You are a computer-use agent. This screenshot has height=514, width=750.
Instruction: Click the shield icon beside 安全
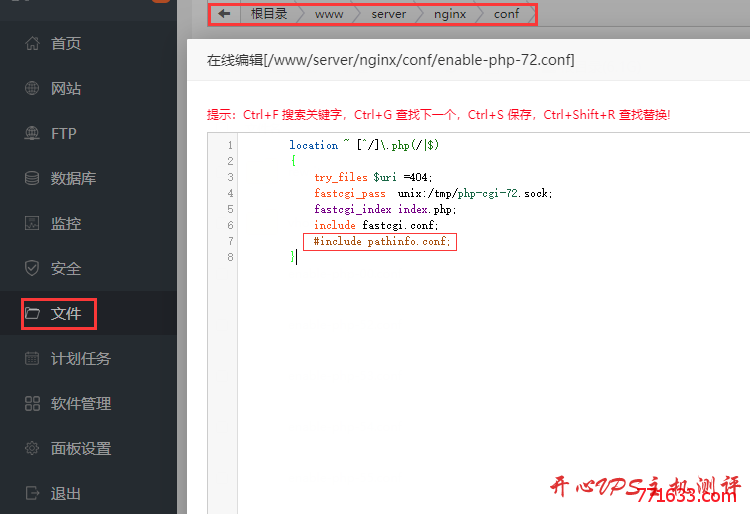[x=32, y=268]
